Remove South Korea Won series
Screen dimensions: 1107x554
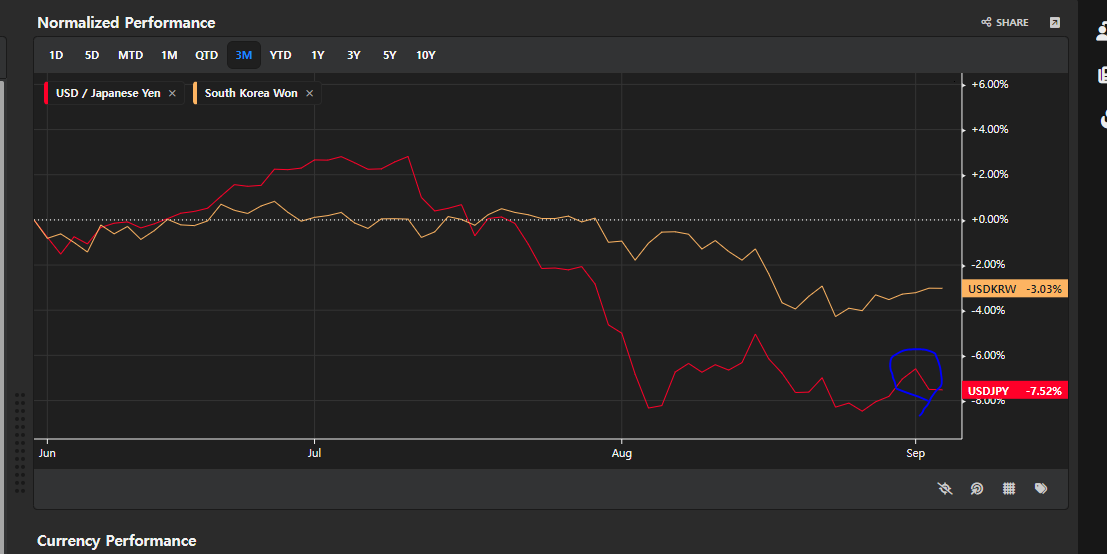pyautogui.click(x=309, y=93)
